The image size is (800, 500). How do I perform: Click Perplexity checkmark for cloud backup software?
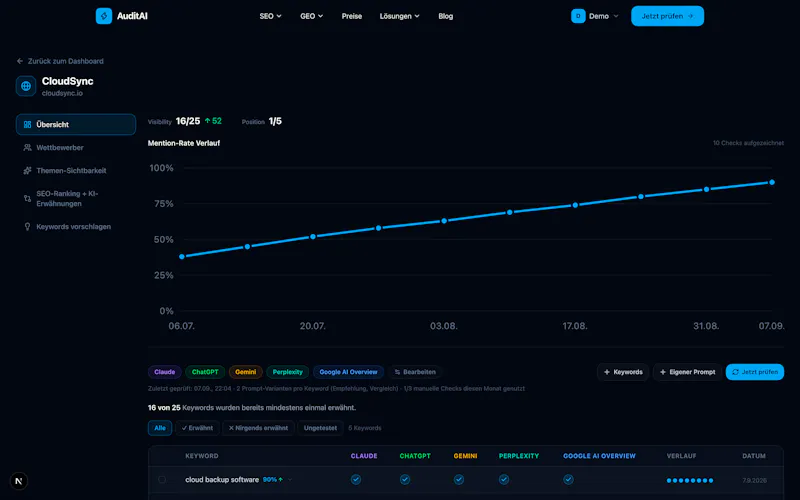click(x=504, y=480)
